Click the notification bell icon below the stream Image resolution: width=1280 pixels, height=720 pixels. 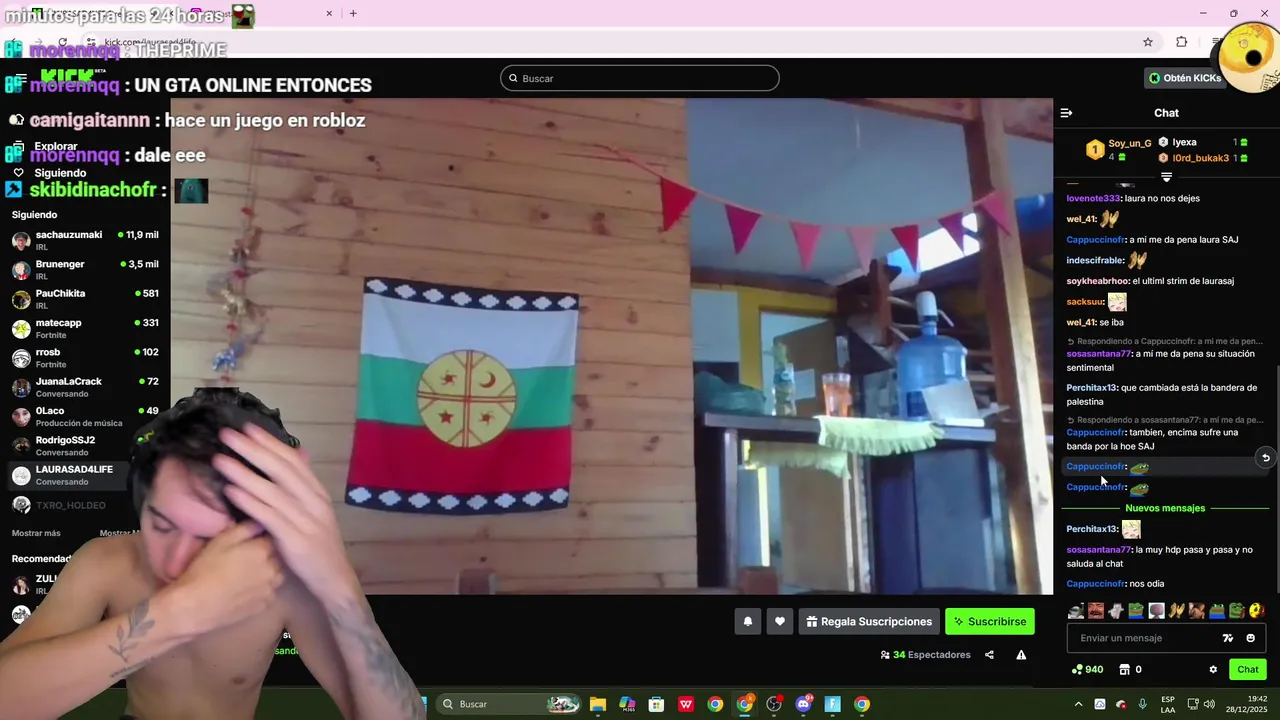[747, 622]
